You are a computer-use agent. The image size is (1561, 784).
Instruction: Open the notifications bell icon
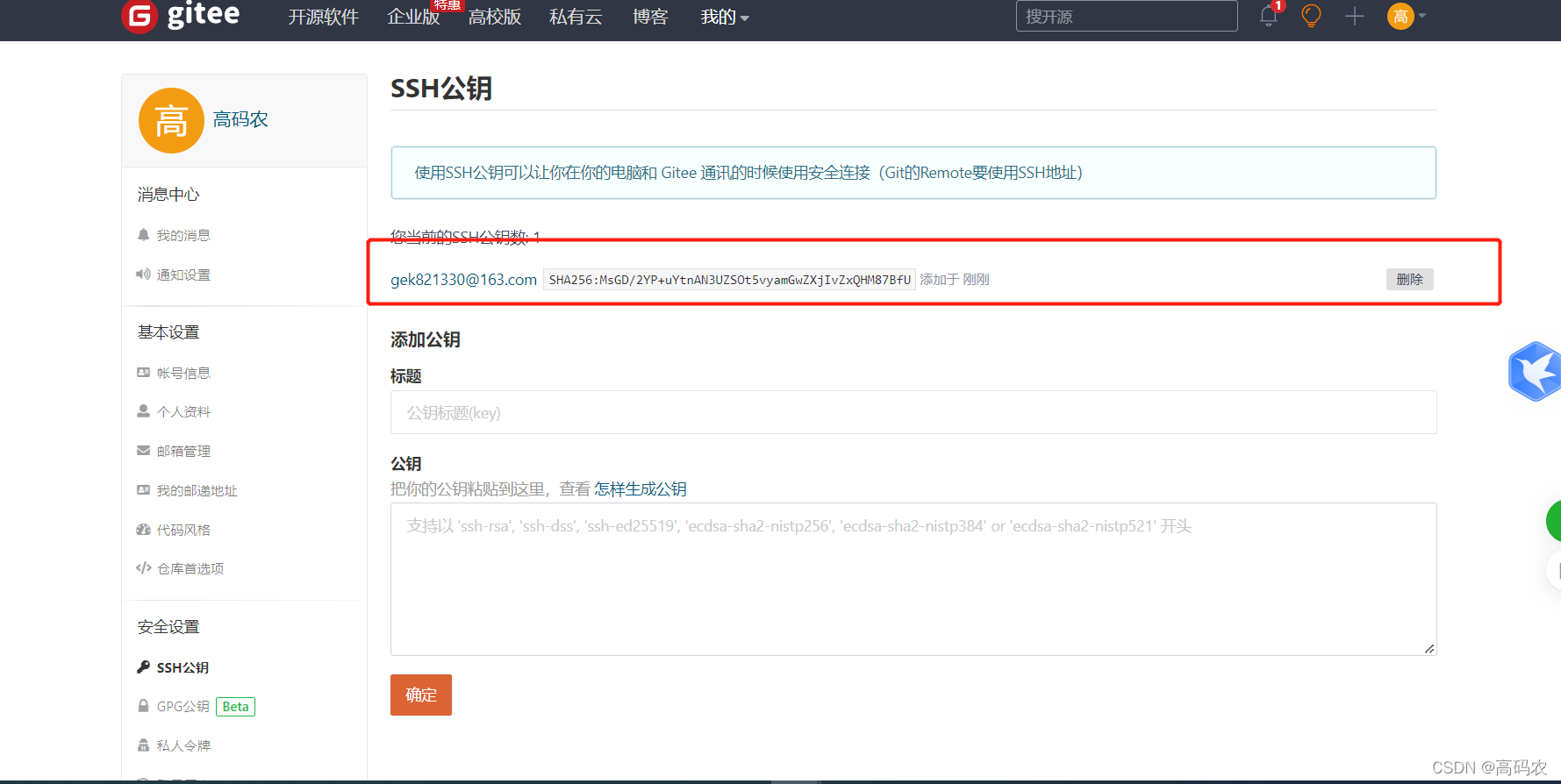[x=1268, y=16]
